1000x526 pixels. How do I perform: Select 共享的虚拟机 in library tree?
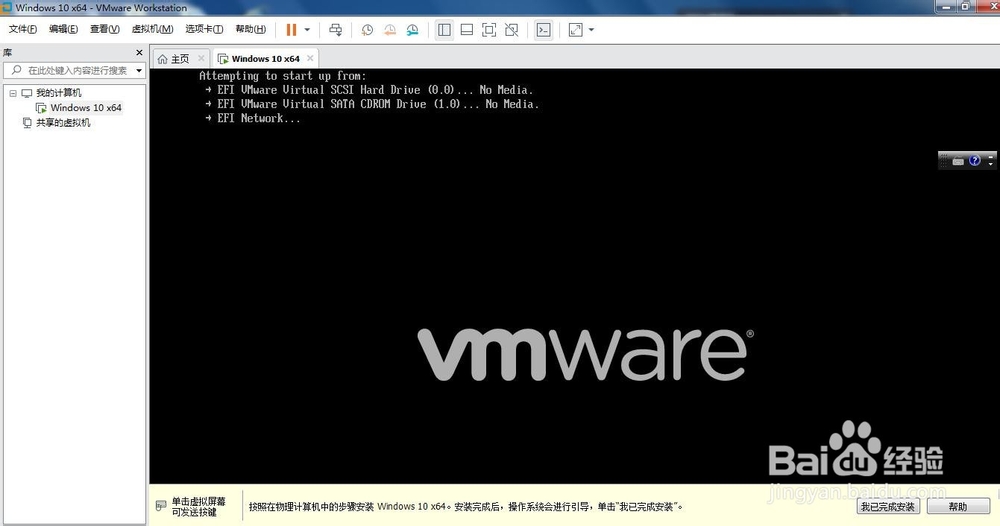coord(63,123)
